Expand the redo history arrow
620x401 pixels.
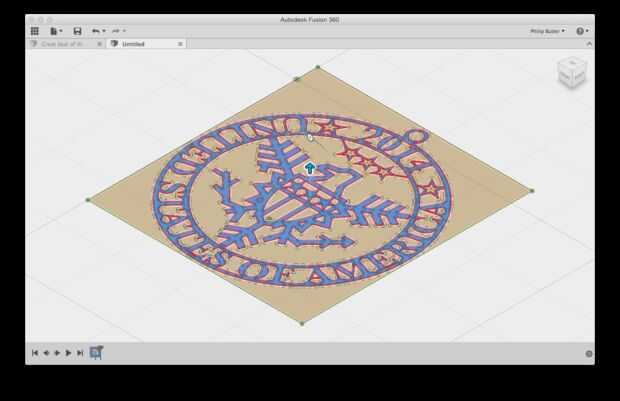[x=124, y=31]
